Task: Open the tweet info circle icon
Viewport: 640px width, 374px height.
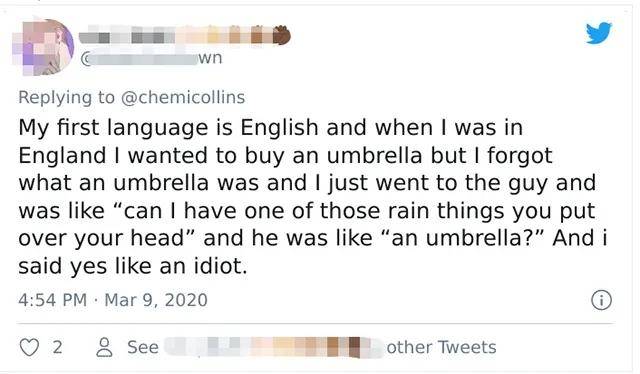Action: (601, 301)
